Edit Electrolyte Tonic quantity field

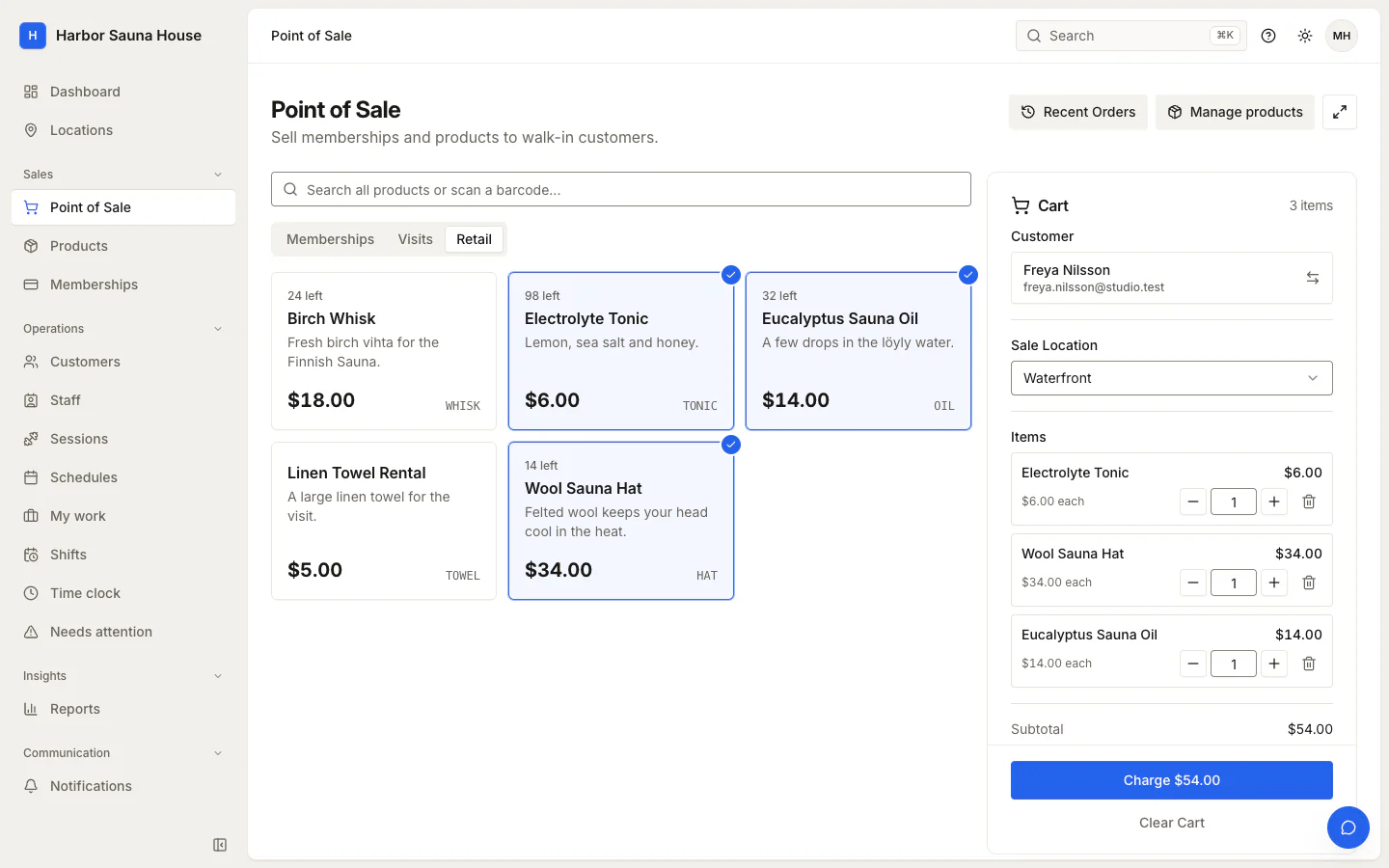click(x=1234, y=502)
